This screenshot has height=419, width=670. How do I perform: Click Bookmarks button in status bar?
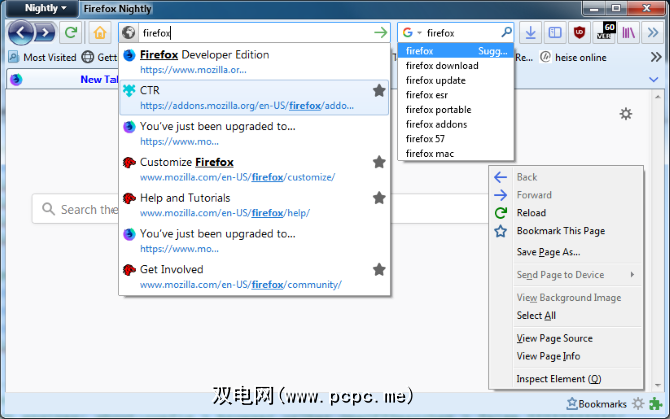(597, 404)
